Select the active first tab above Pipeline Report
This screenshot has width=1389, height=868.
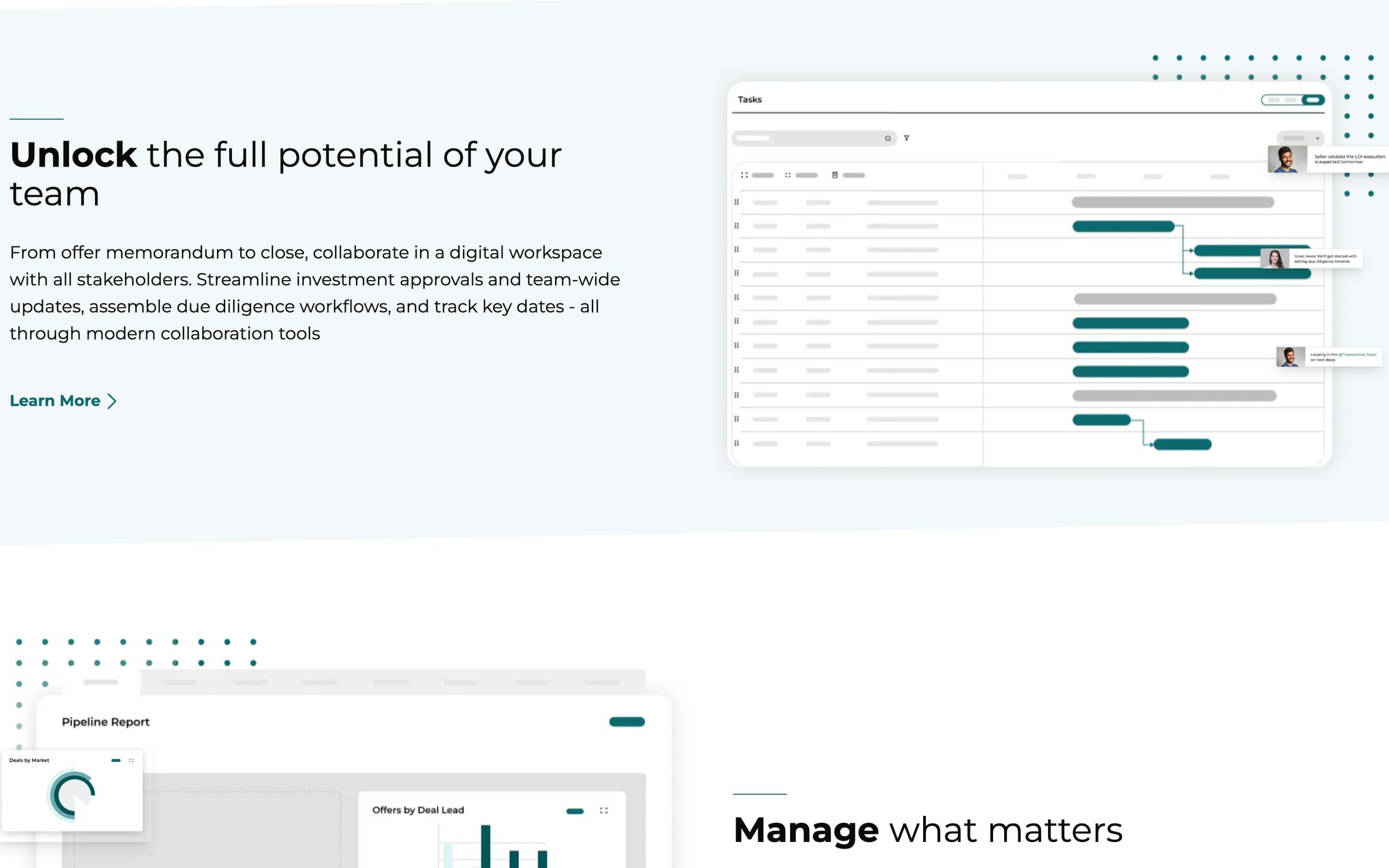pyautogui.click(x=101, y=682)
